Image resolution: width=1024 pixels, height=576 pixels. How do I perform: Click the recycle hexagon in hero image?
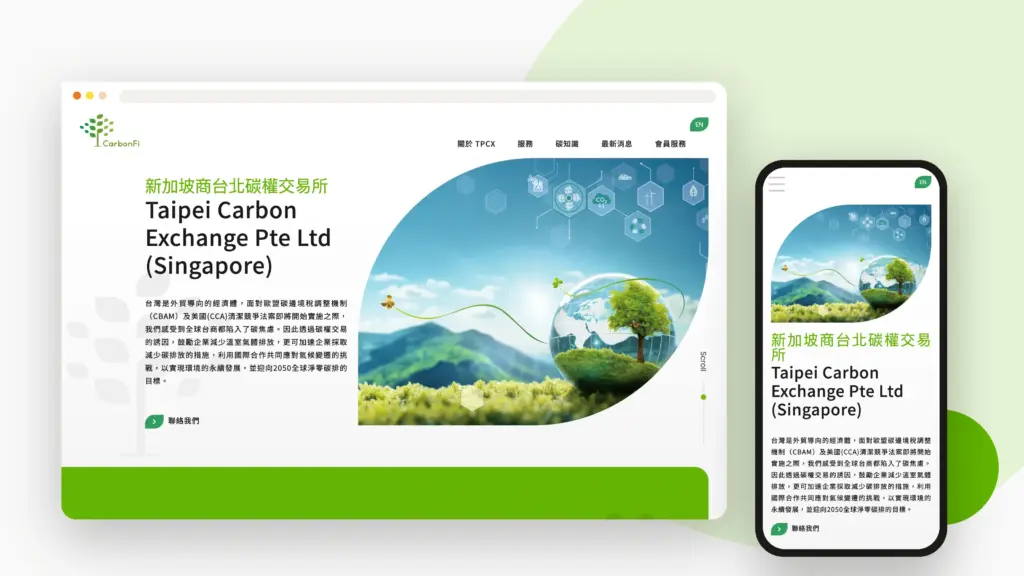point(637,227)
